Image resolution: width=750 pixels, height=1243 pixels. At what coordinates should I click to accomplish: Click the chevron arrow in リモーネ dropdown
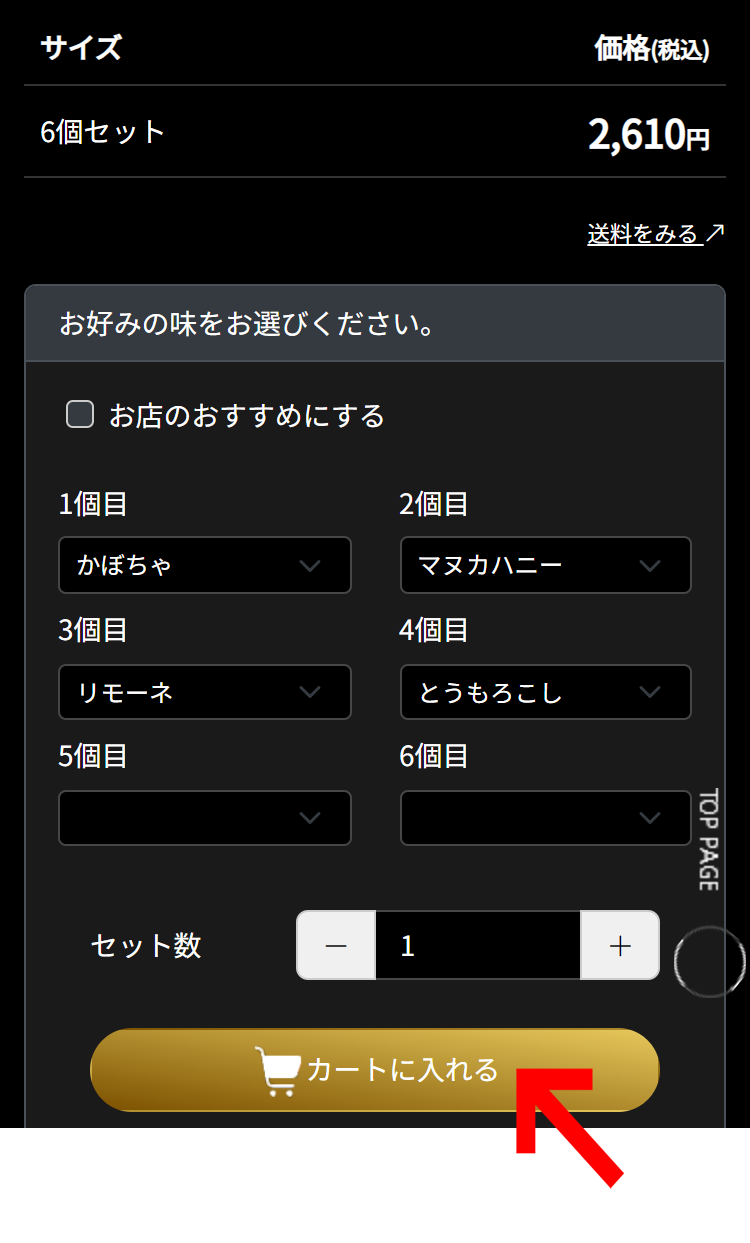coord(310,692)
